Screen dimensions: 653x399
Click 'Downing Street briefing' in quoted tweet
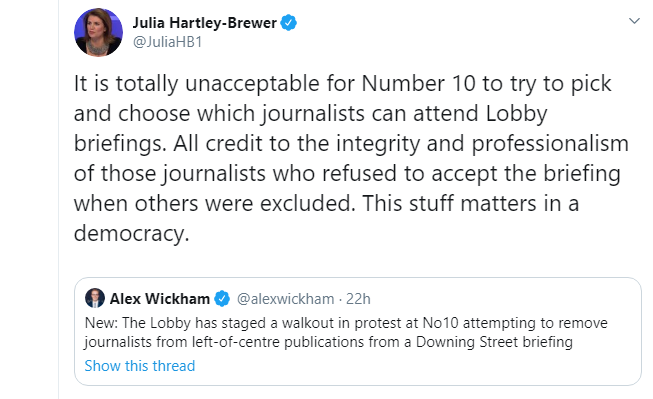click(x=494, y=342)
